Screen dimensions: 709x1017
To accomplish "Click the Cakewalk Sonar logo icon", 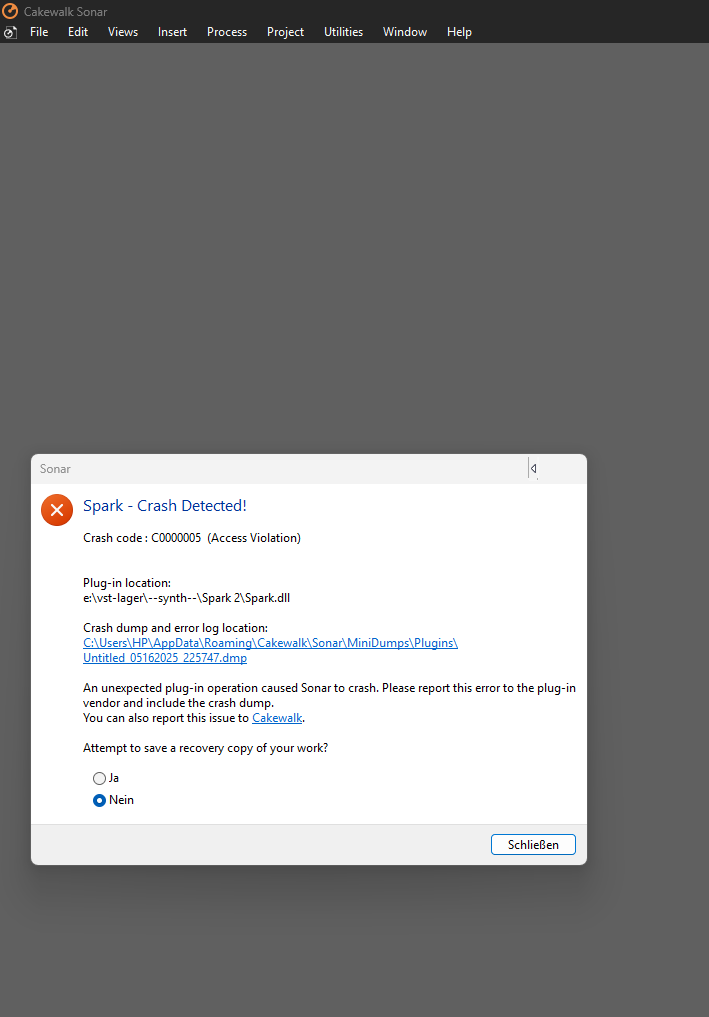I will (10, 11).
